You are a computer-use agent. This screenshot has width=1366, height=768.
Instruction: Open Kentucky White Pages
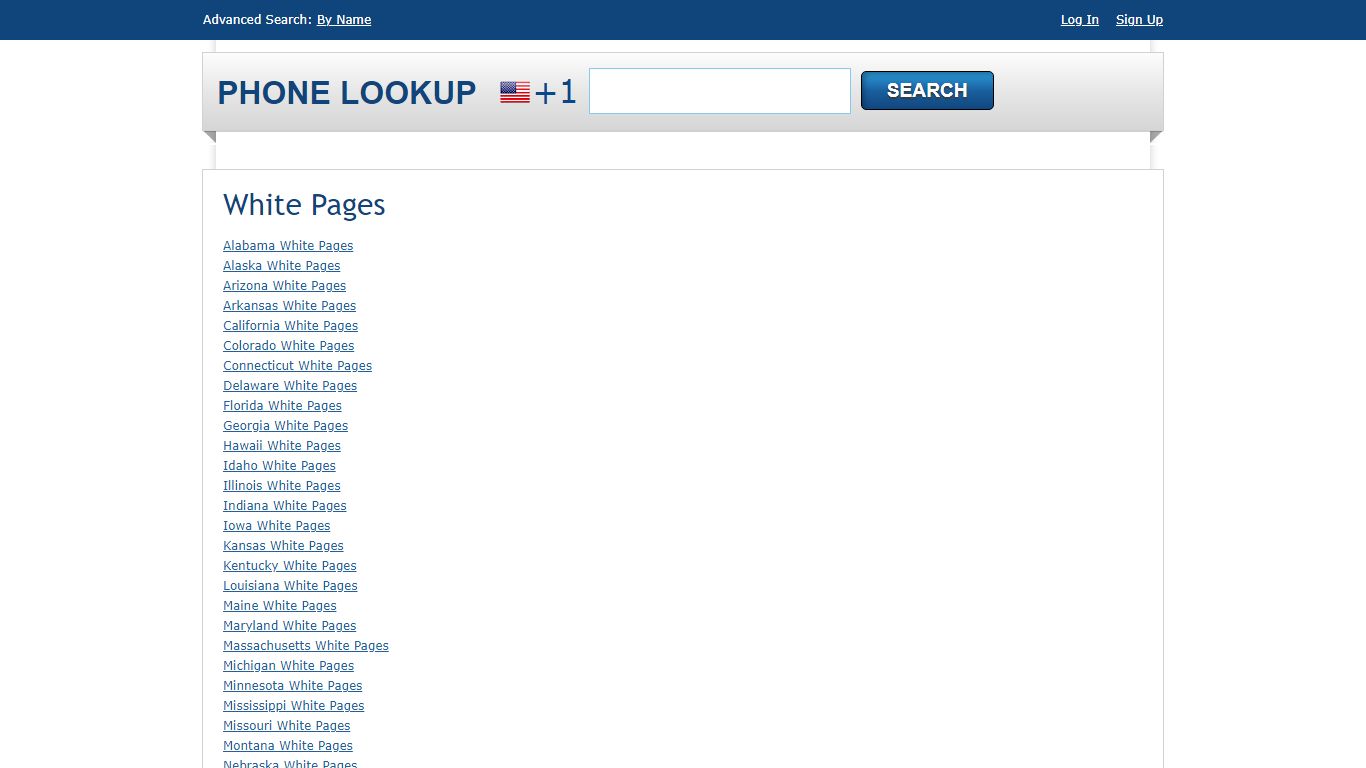289,566
